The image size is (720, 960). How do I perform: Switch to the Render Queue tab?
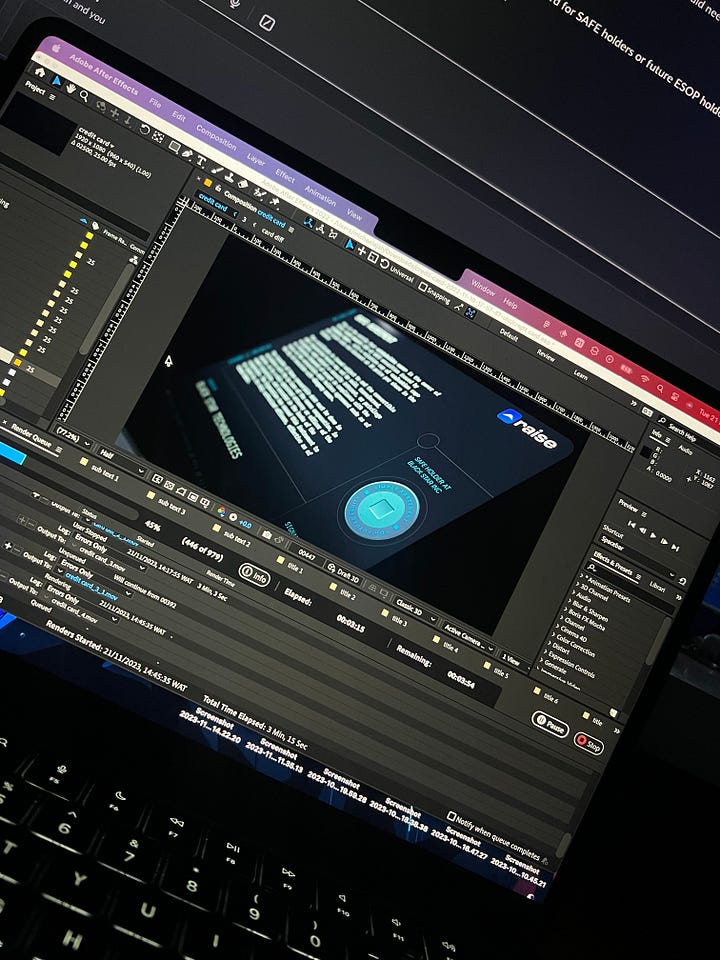point(31,437)
